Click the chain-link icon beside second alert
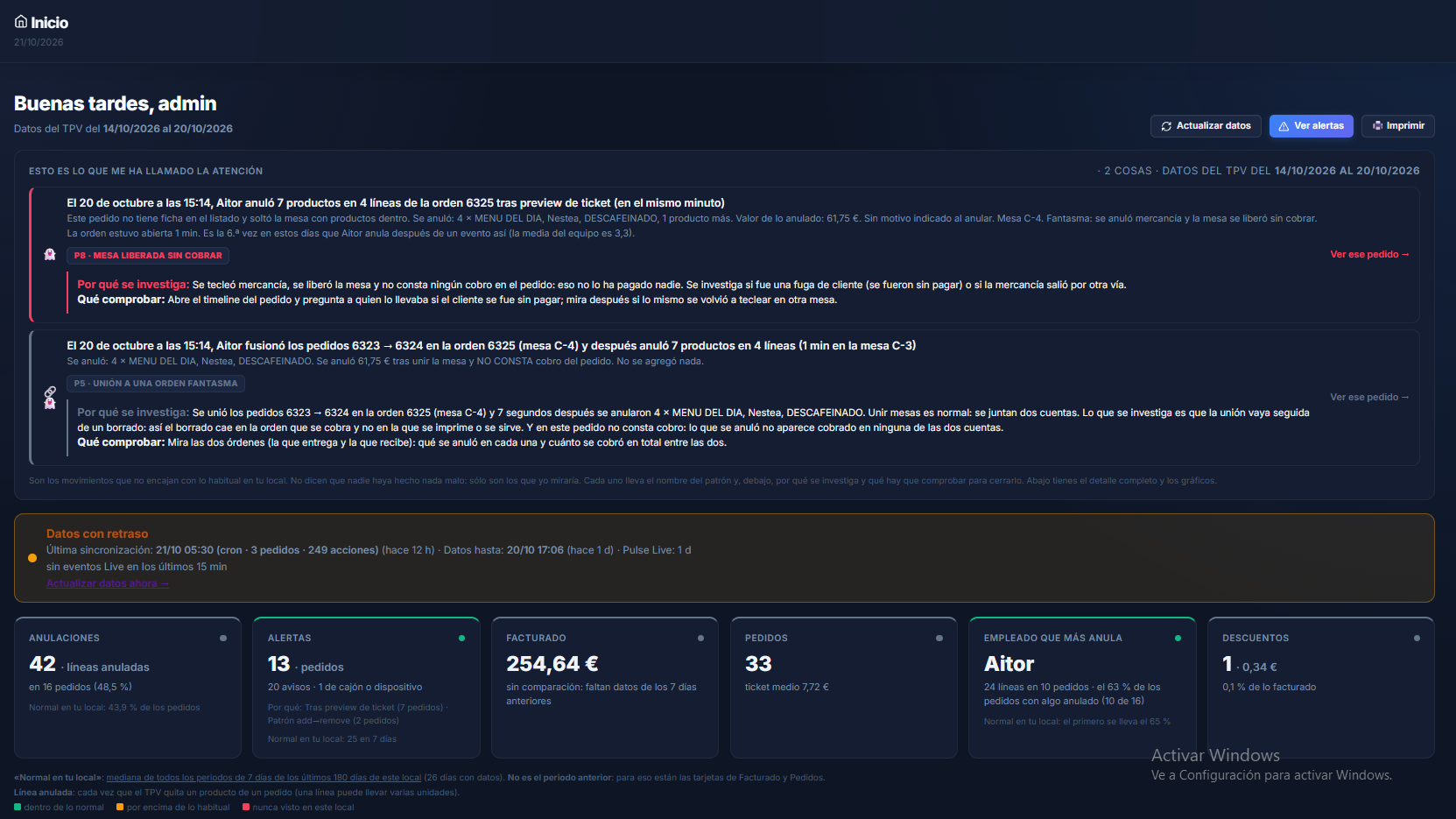 pyautogui.click(x=50, y=392)
